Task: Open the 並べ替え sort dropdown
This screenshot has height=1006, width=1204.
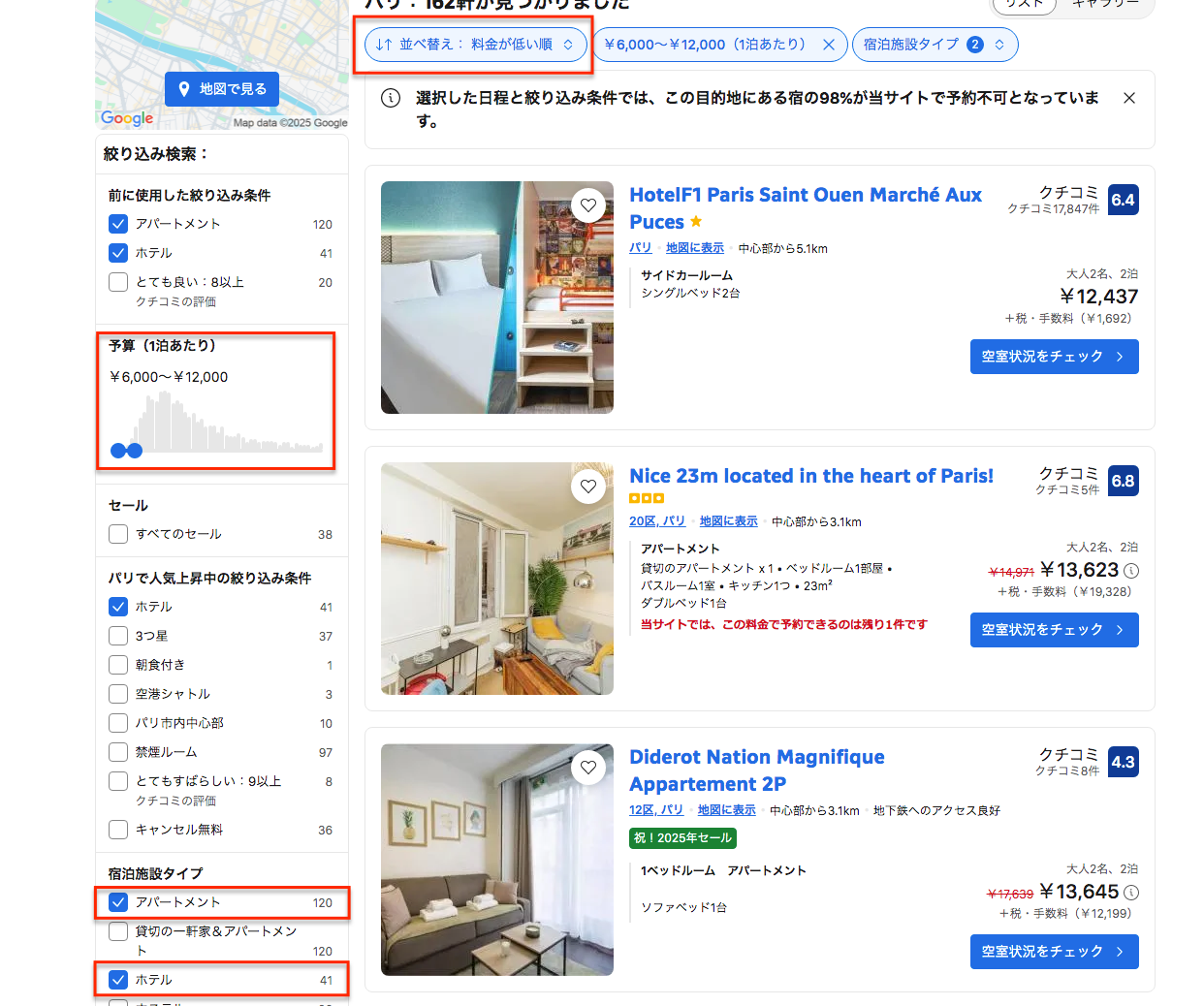Action: click(475, 45)
